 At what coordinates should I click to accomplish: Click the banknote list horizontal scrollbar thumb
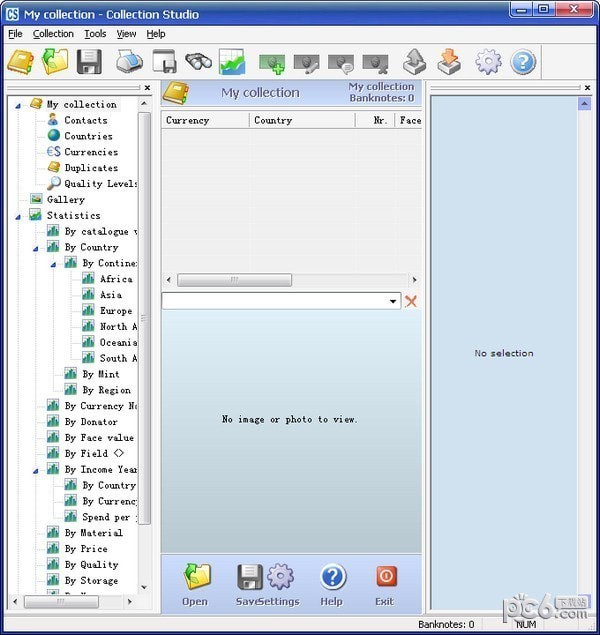click(x=234, y=280)
